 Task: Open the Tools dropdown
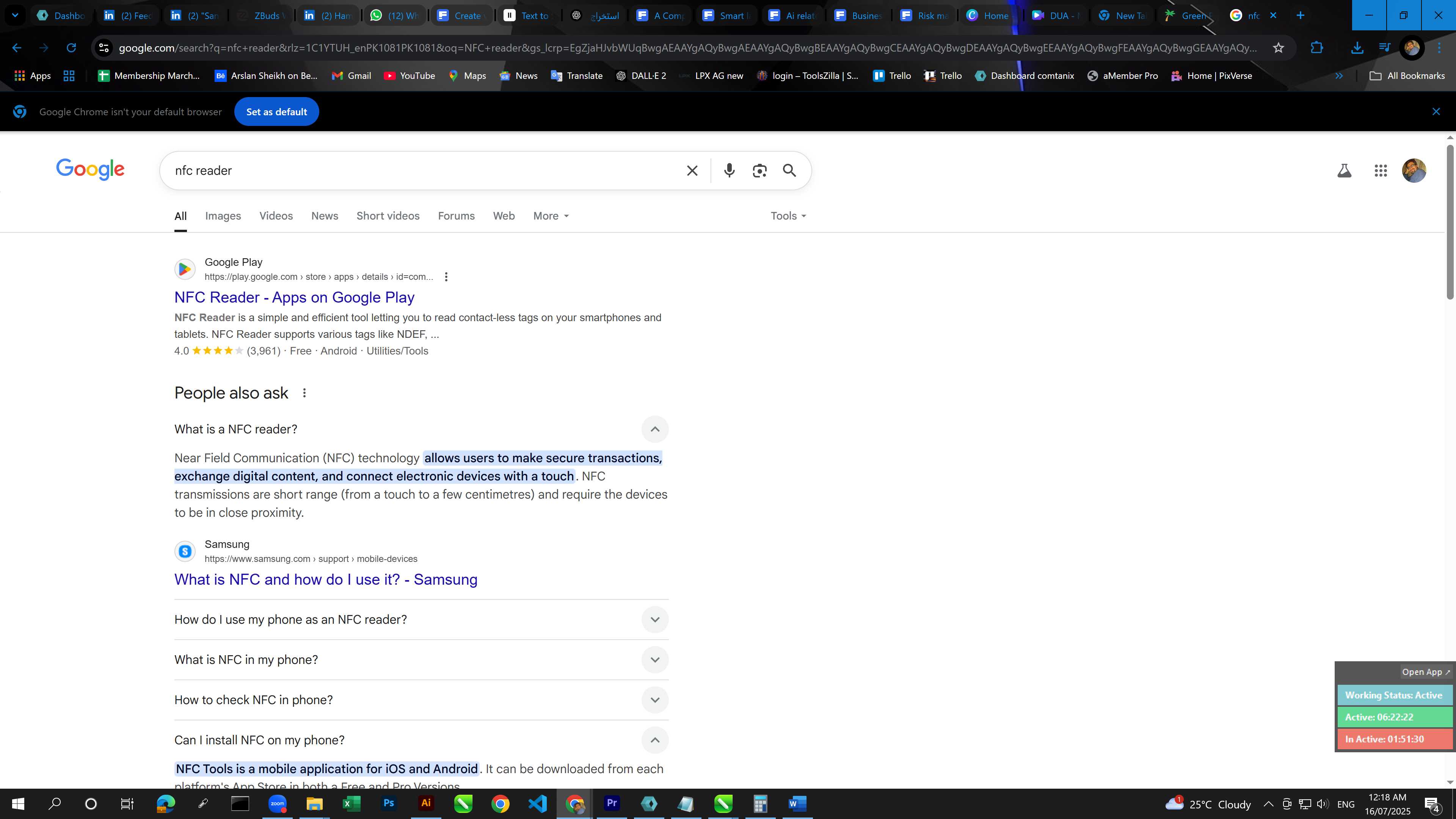[788, 216]
